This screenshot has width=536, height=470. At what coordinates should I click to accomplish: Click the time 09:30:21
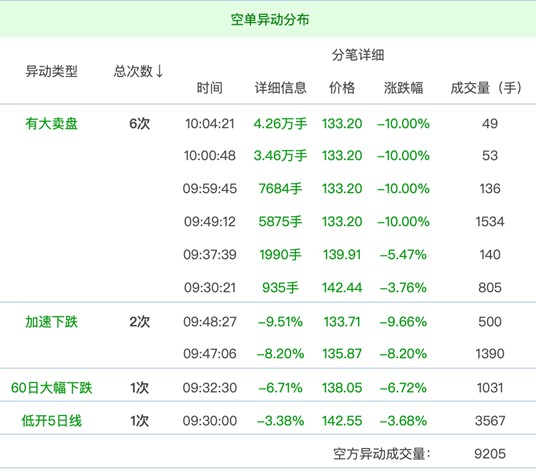click(210, 287)
